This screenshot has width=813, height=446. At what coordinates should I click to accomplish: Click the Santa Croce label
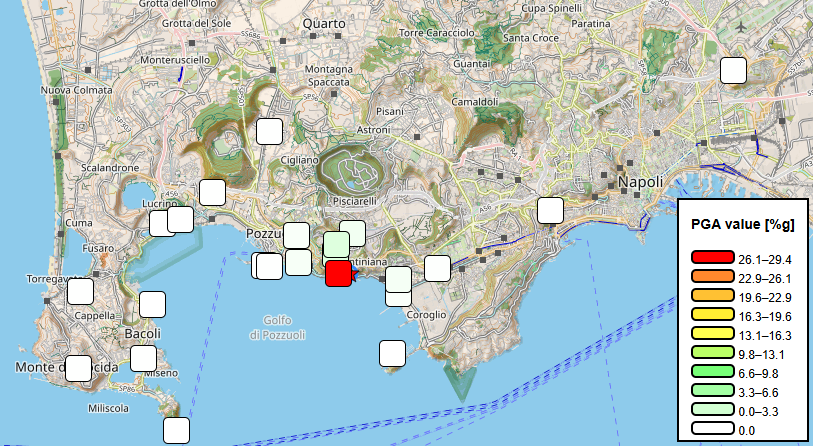[531, 38]
